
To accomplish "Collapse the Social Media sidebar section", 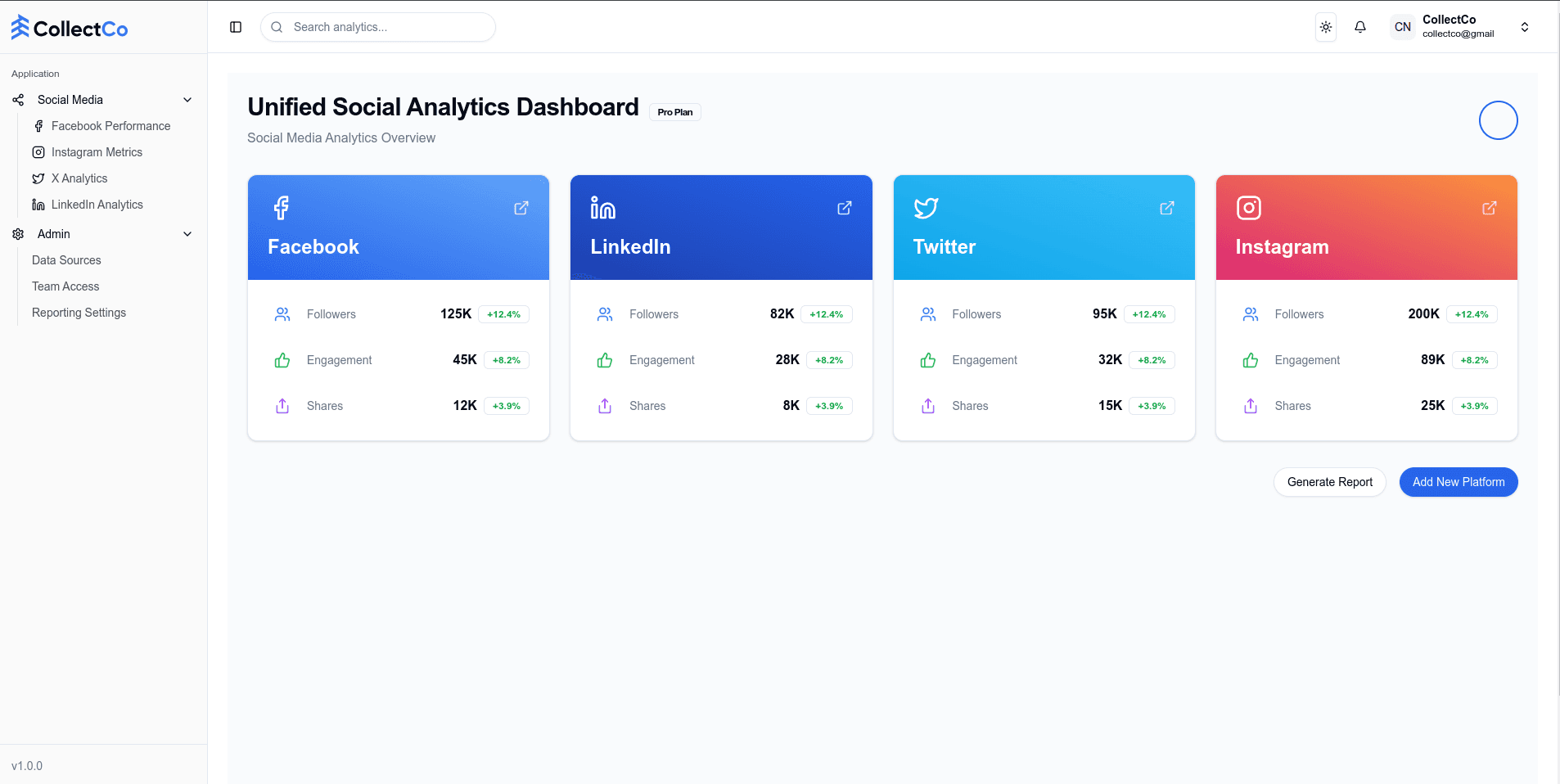I will pos(187,100).
